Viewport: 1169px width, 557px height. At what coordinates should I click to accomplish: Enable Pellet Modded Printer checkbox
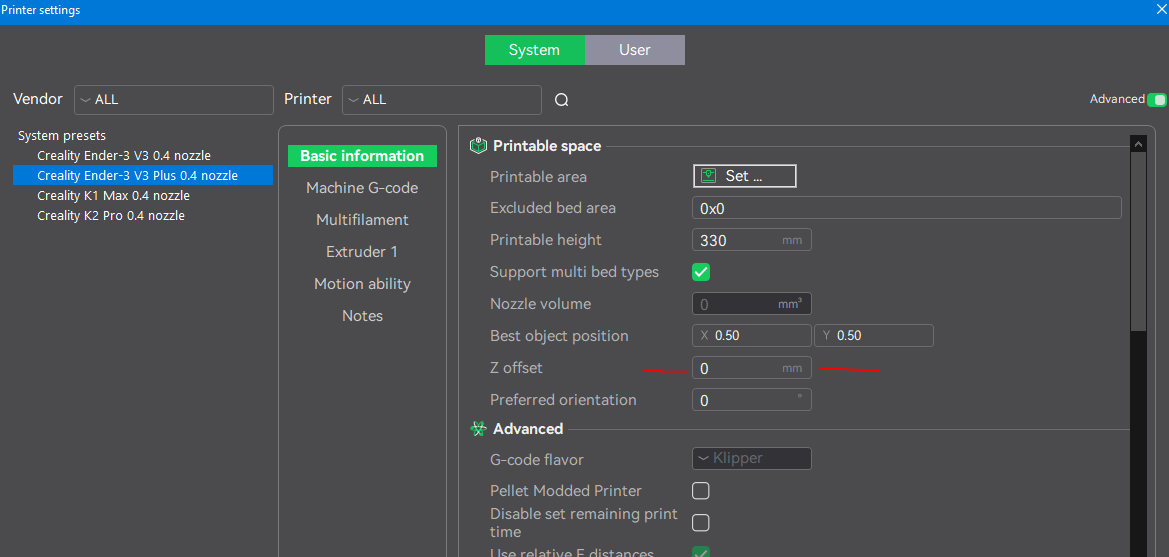click(701, 491)
